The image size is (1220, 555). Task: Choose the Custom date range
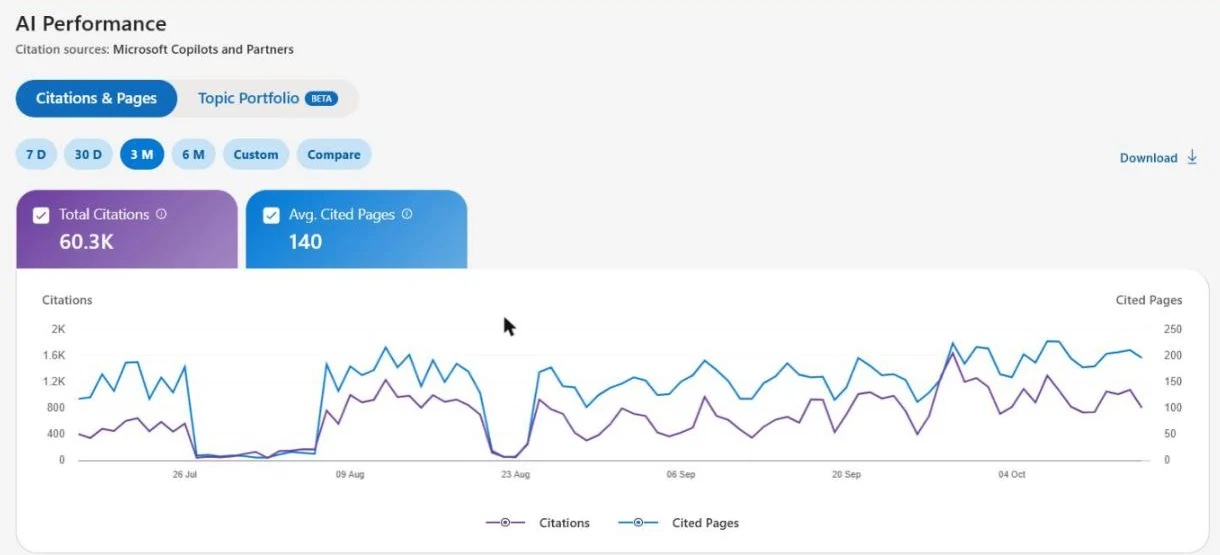coord(256,155)
